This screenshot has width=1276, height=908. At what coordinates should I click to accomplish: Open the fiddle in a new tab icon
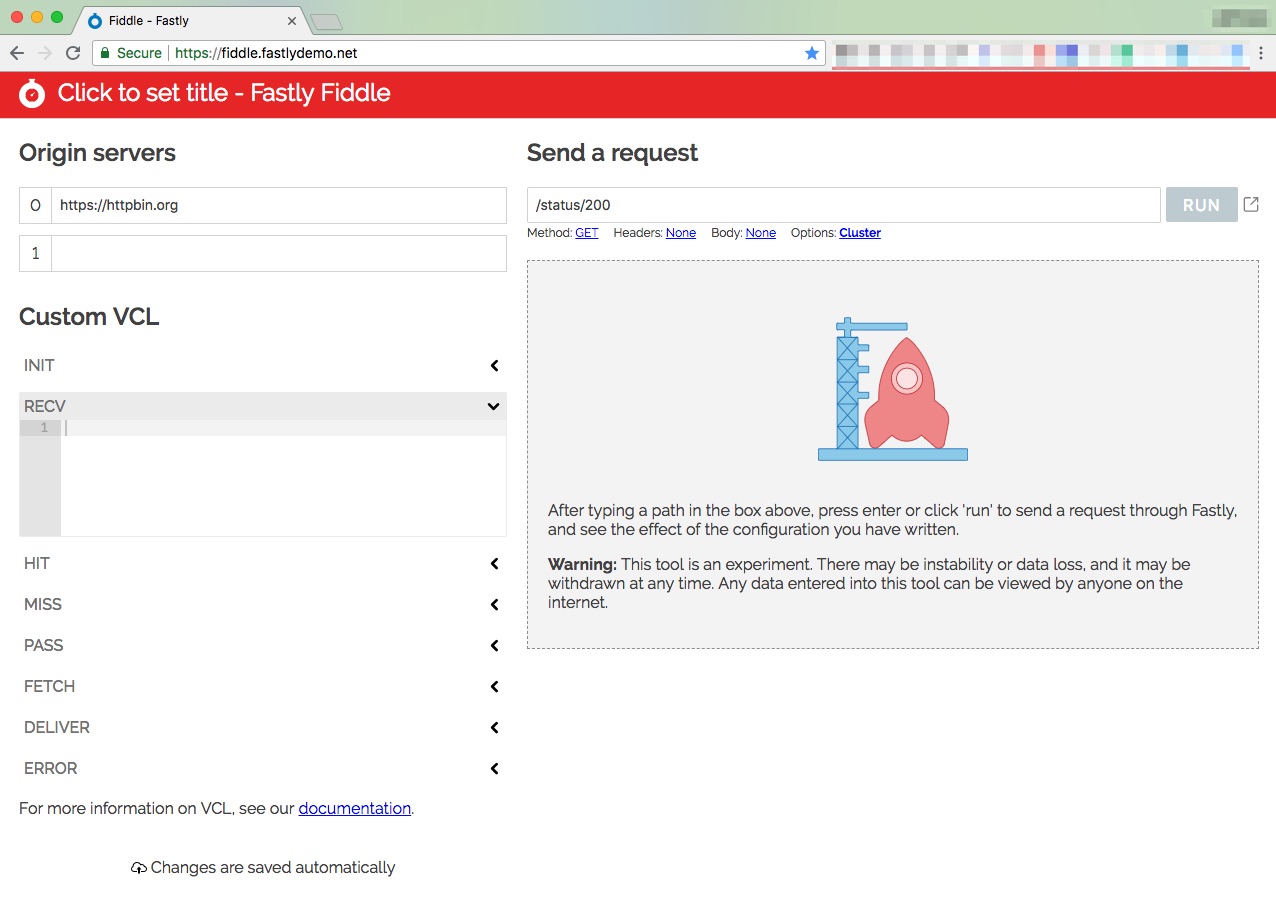[1251, 203]
